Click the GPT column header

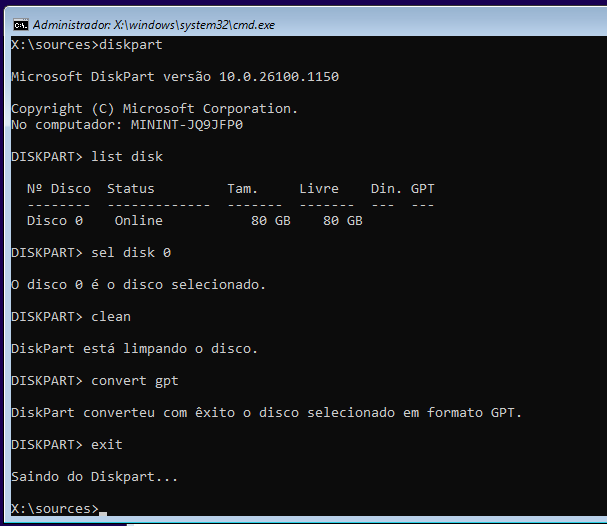click(422, 189)
